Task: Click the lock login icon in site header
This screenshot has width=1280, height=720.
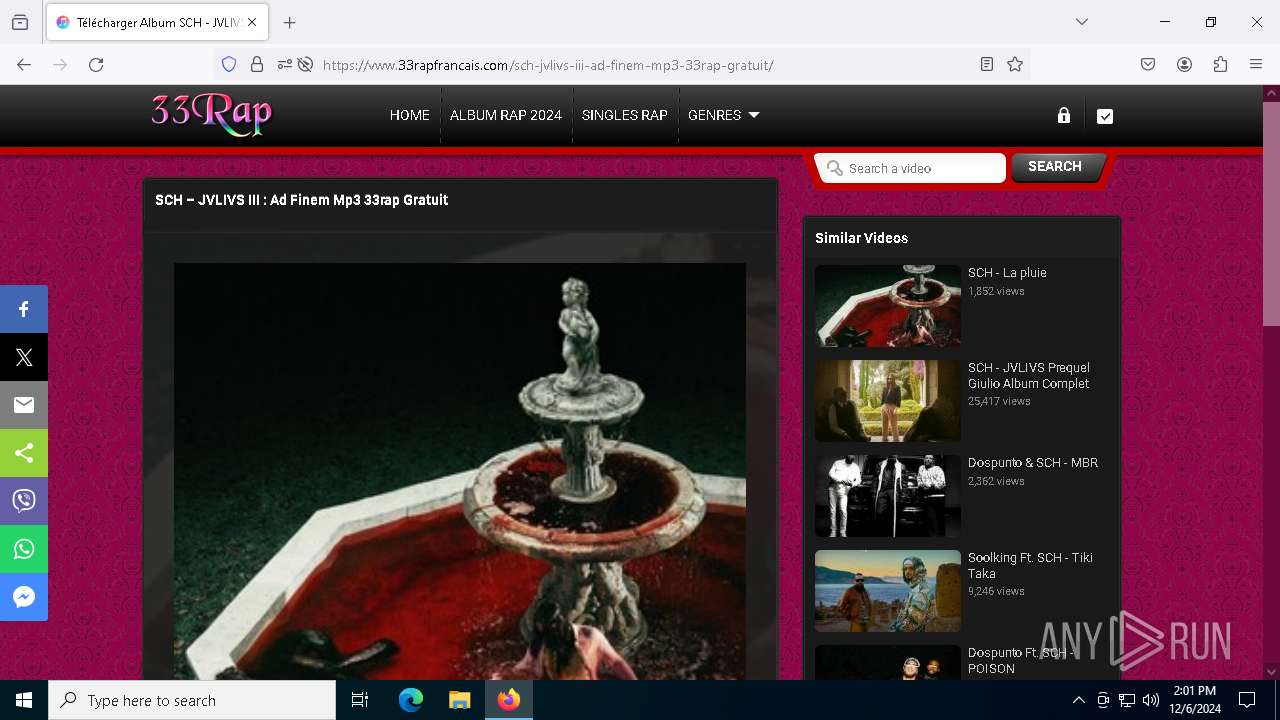Action: [x=1064, y=116]
